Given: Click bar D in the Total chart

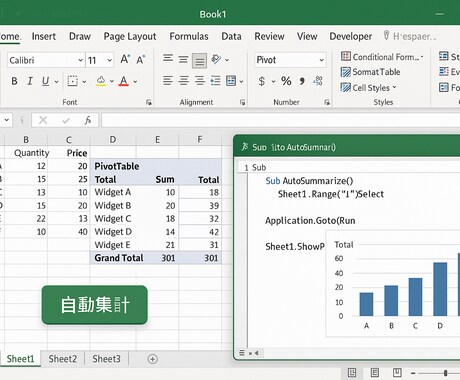Looking at the screenshot, I should (440, 289).
